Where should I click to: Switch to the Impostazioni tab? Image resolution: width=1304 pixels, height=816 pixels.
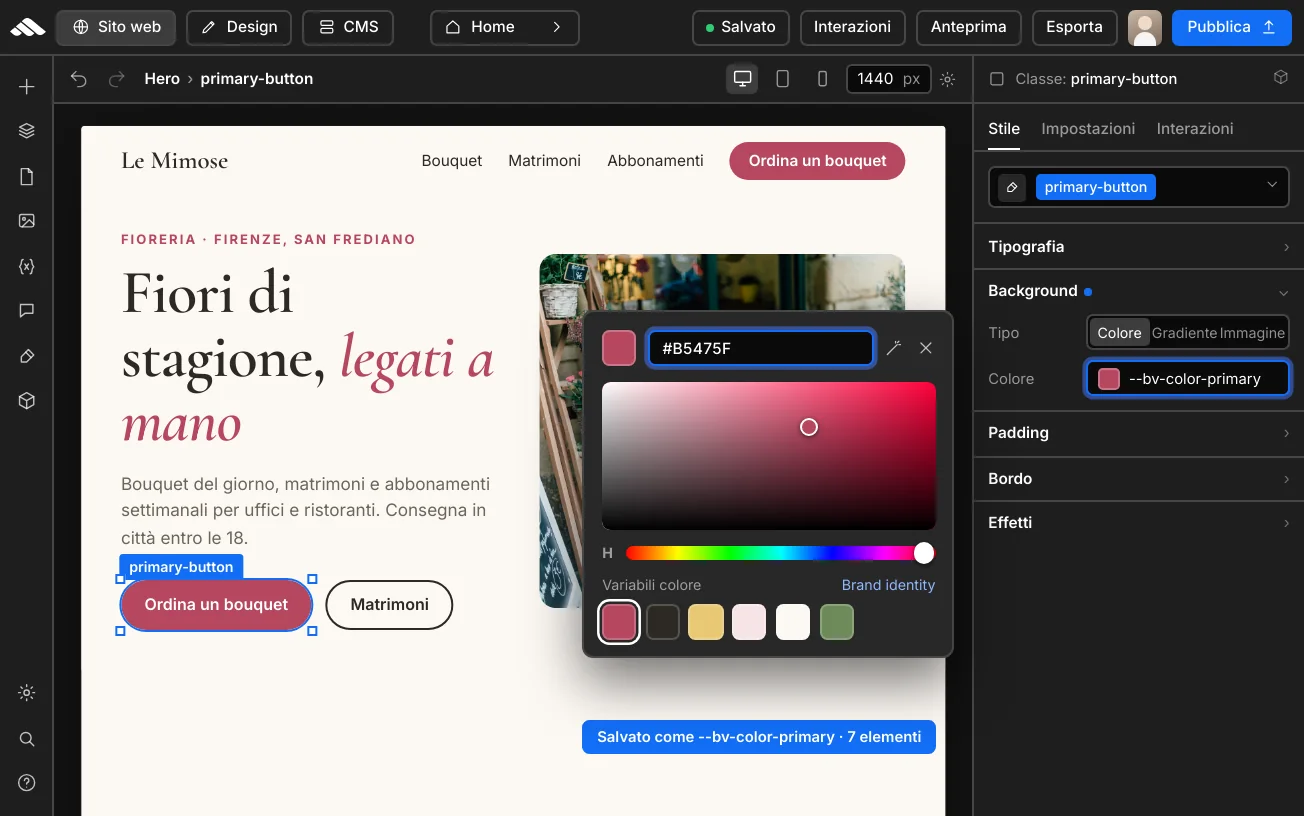tap(1088, 128)
